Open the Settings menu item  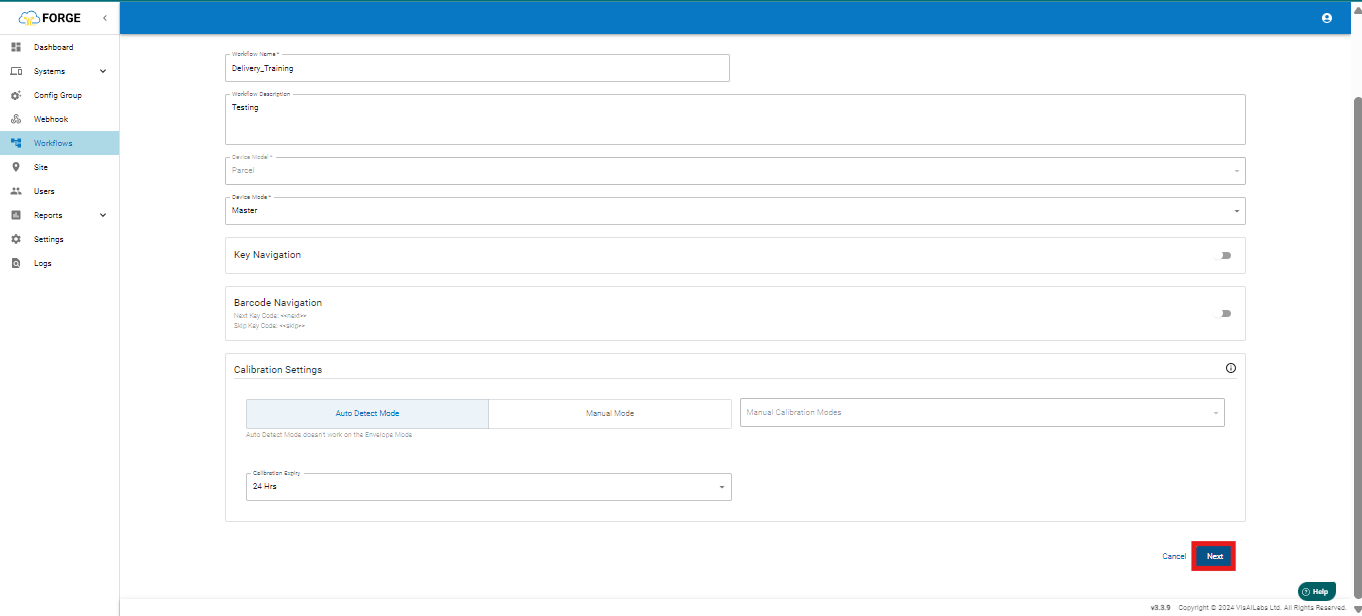pyautogui.click(x=59, y=239)
